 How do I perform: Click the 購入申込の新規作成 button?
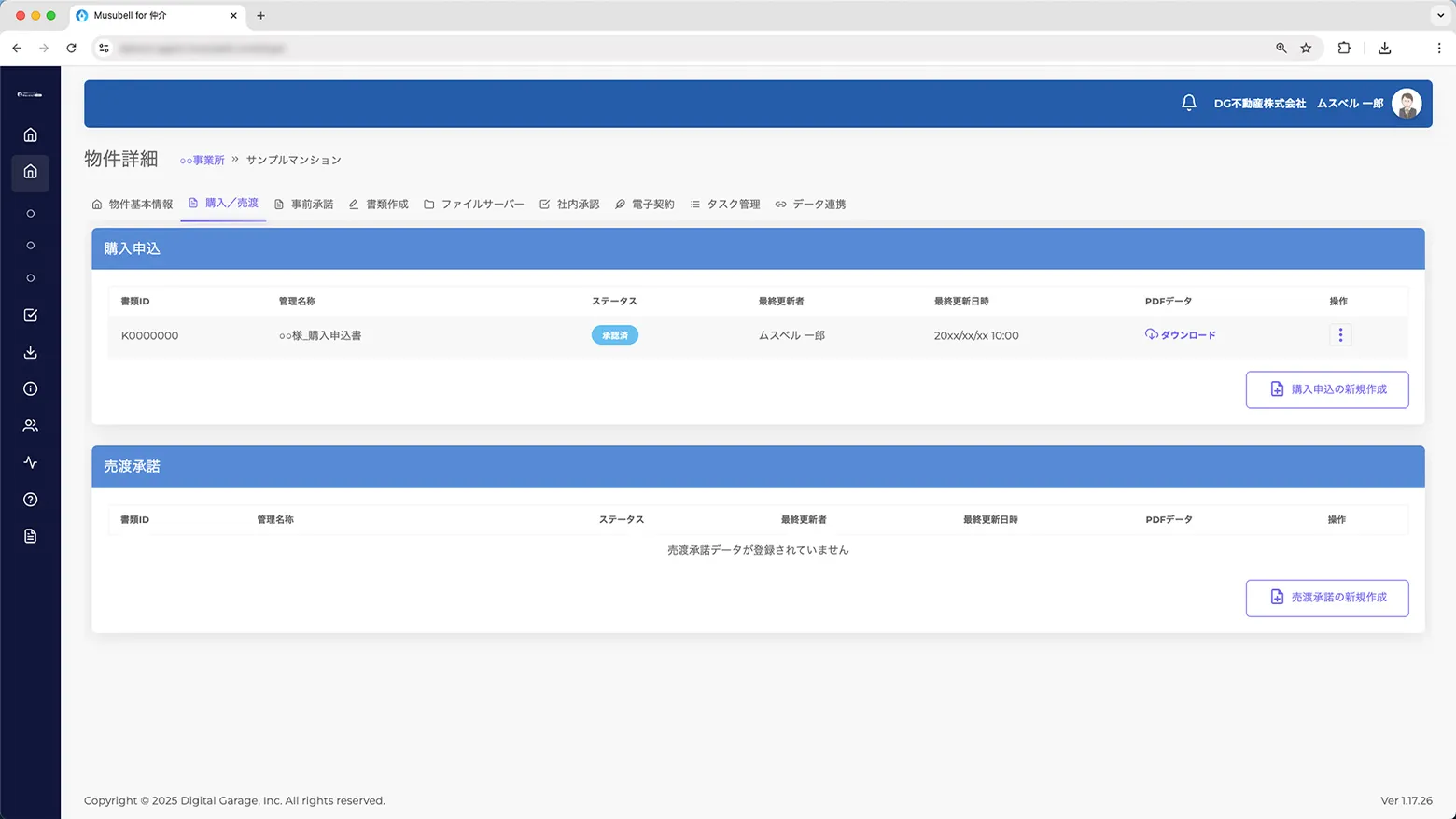click(x=1326, y=389)
